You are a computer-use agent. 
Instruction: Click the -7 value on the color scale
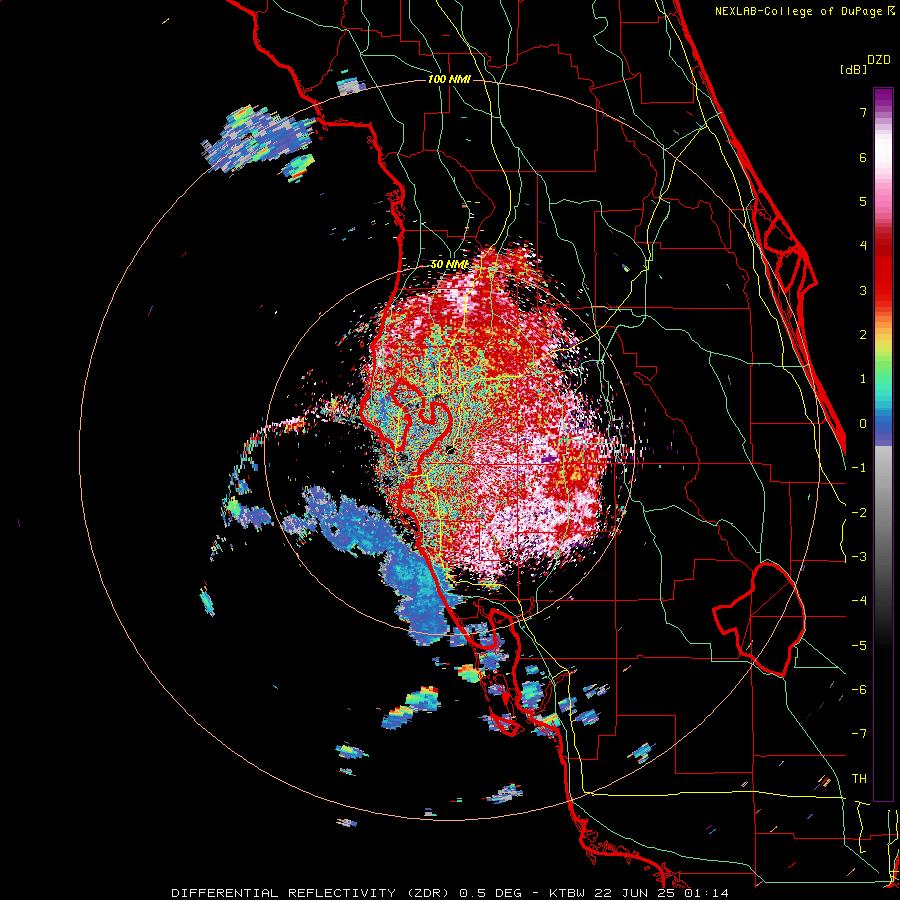[859, 734]
